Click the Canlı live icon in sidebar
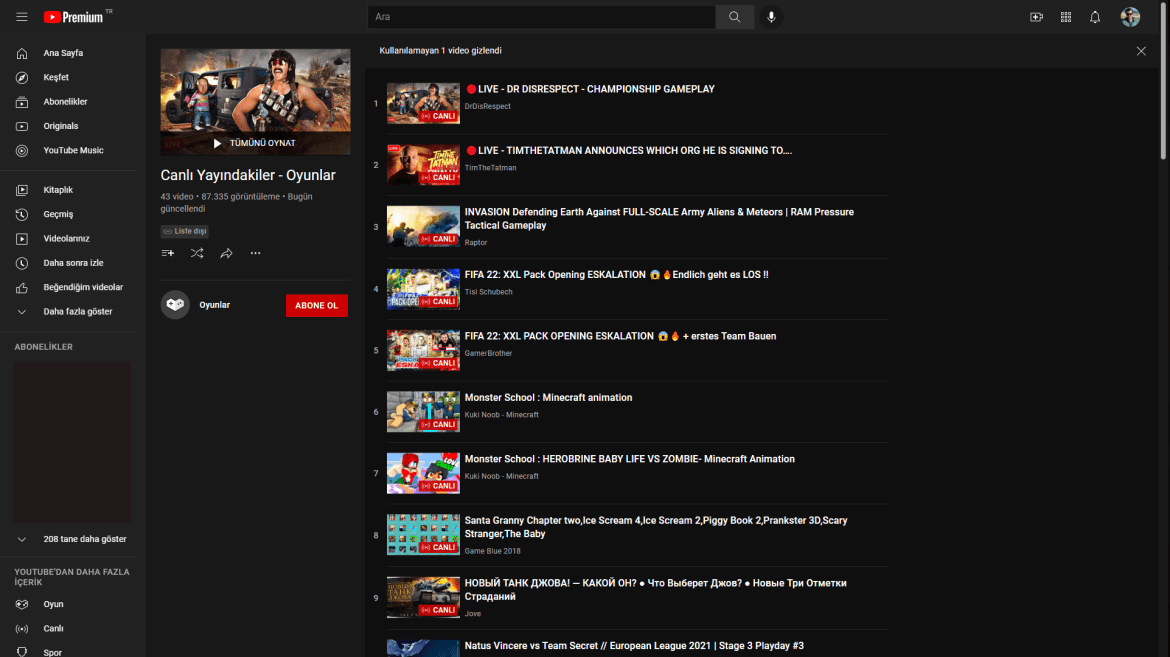1170x657 pixels. 22,629
